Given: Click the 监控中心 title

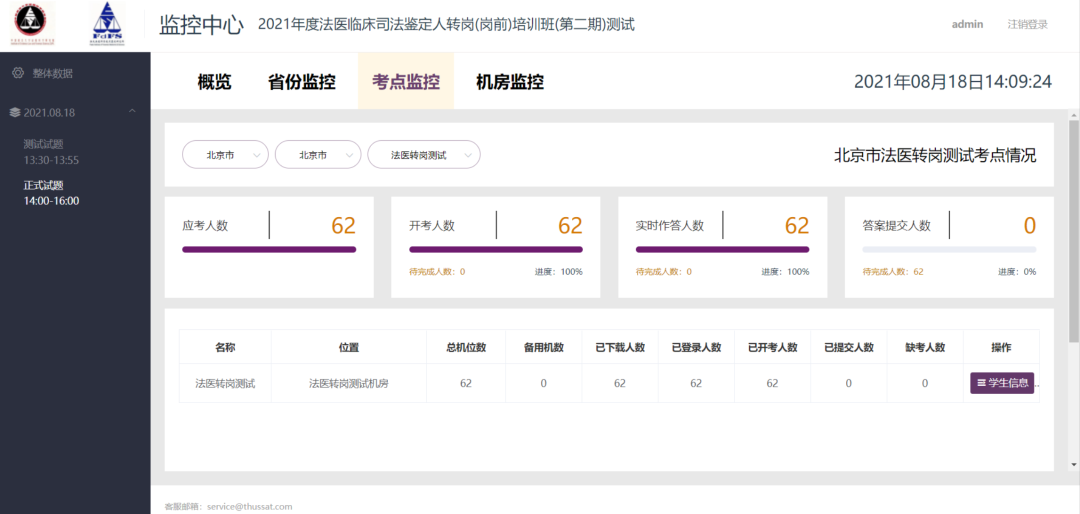Looking at the screenshot, I should 201,25.
